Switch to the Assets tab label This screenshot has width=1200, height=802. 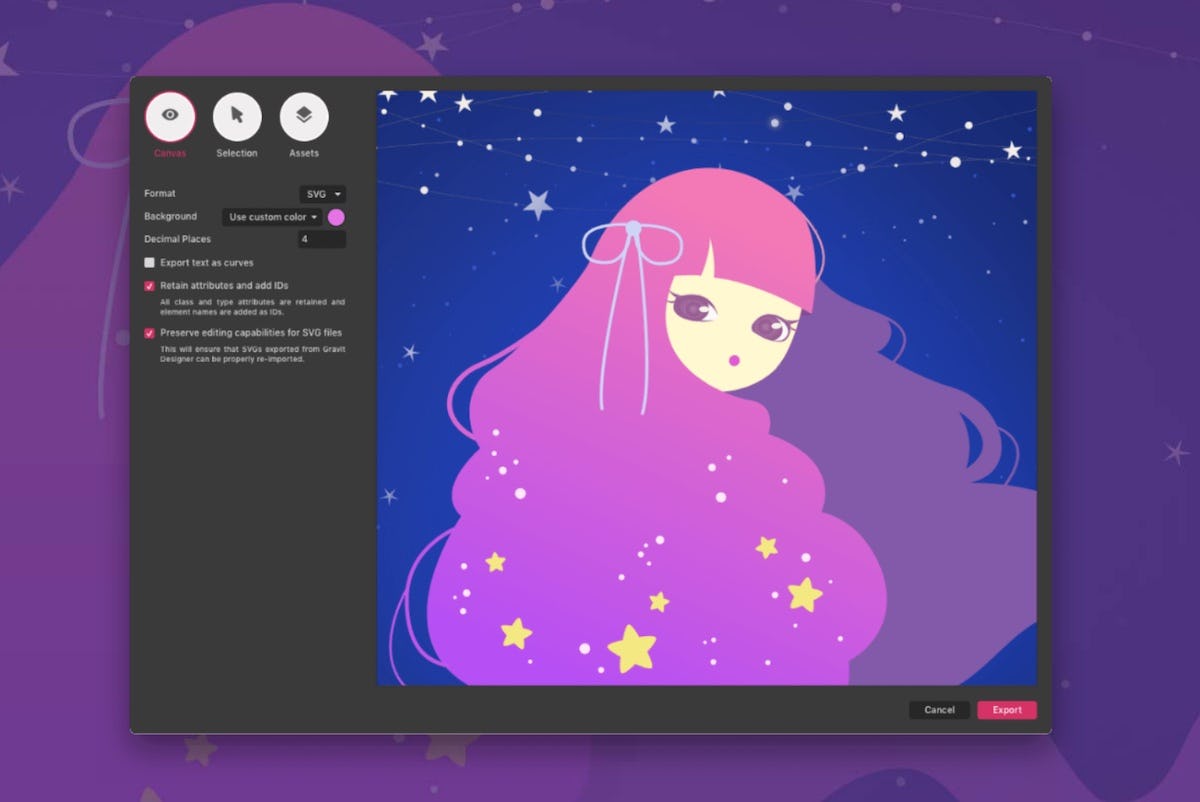pyautogui.click(x=304, y=153)
